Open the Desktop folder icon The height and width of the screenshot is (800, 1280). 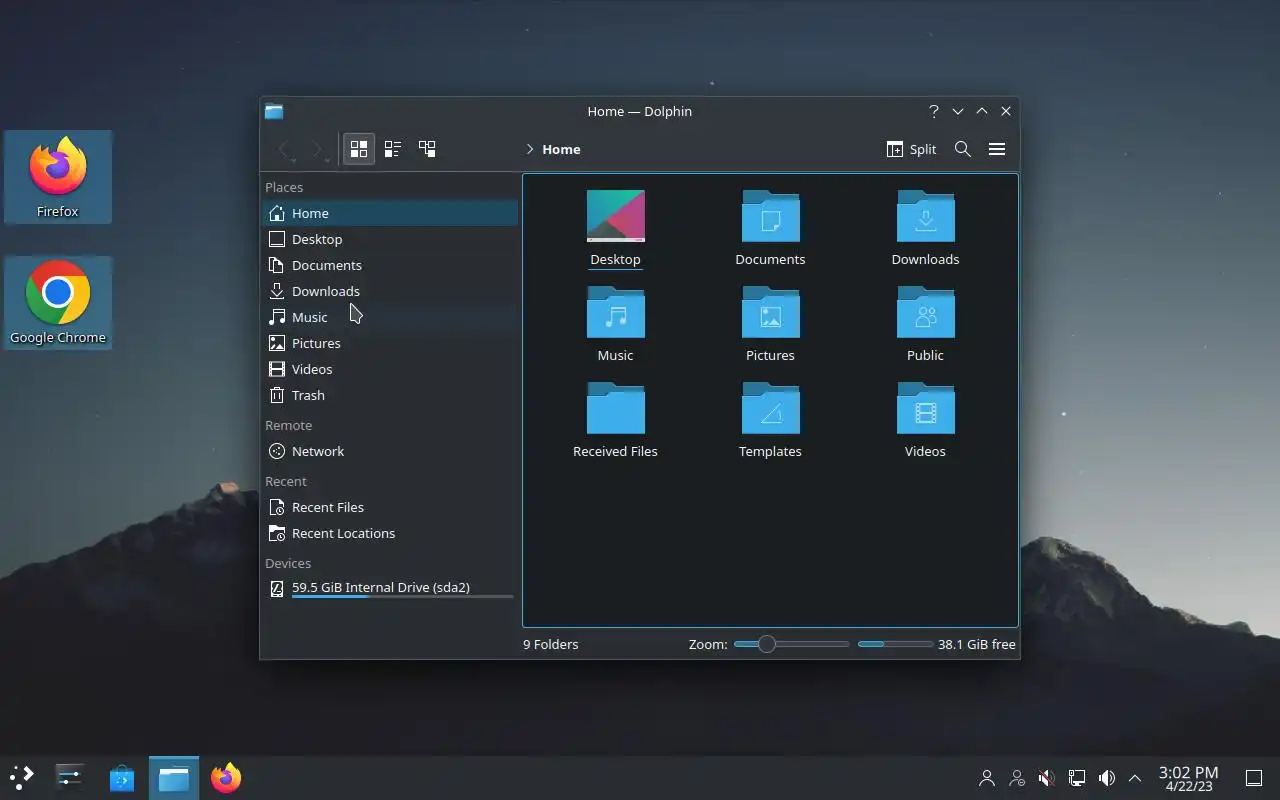[615, 229]
